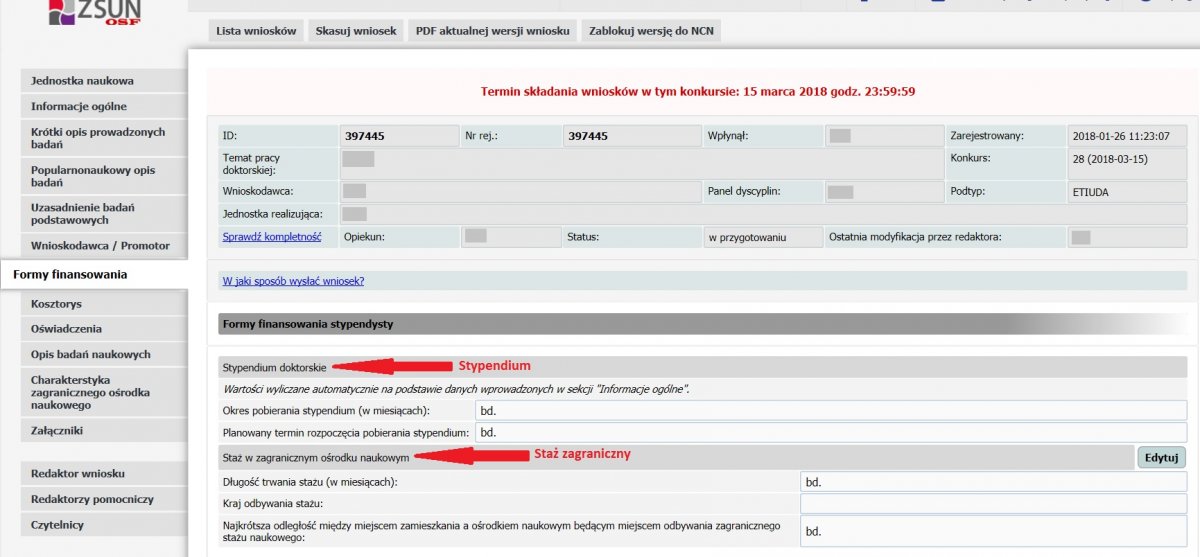Screen dimensions: 1200x557
Task: Click the Sprawdź kompletność link
Action: [271, 237]
